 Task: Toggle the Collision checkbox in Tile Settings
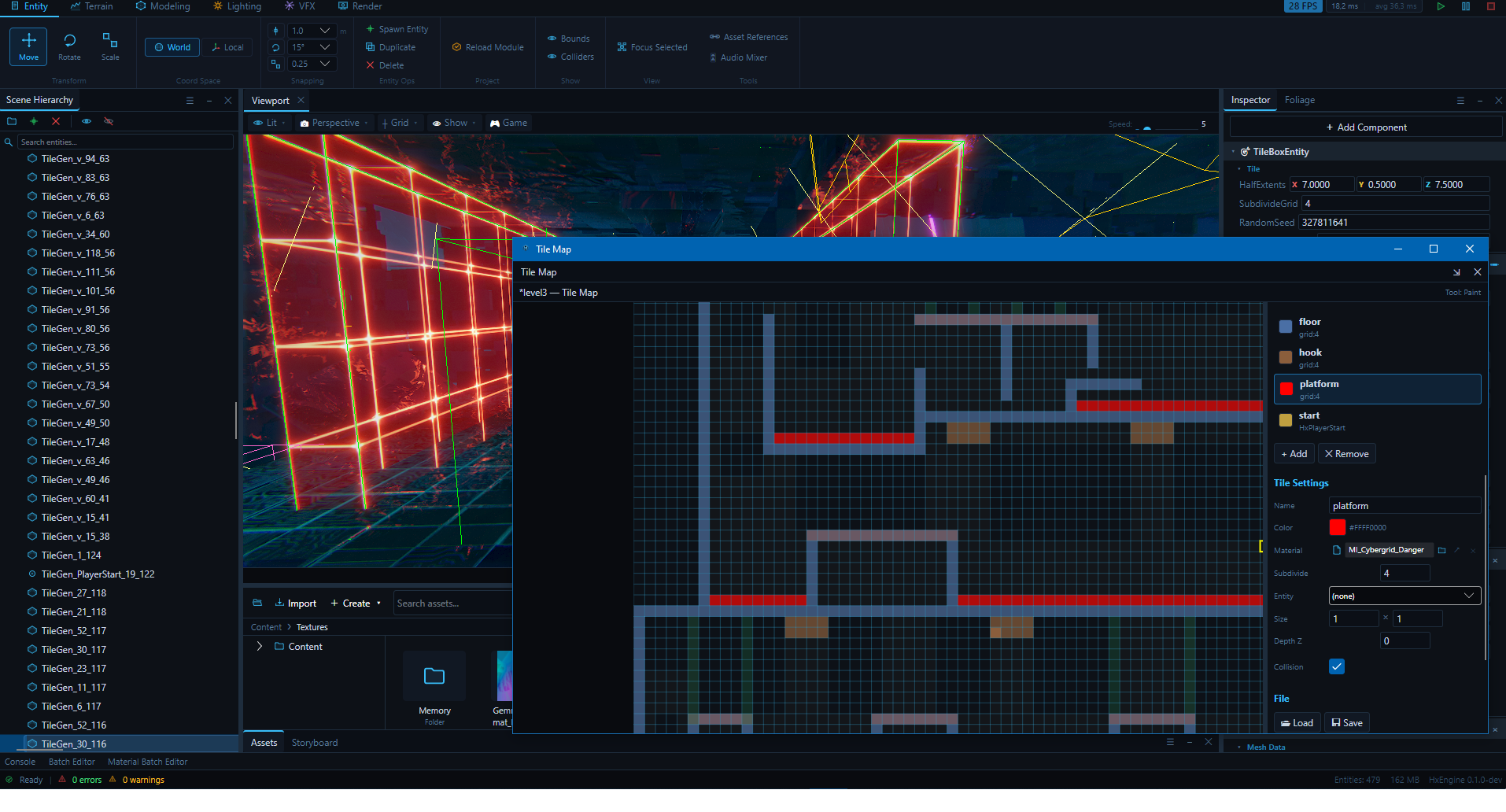1337,666
